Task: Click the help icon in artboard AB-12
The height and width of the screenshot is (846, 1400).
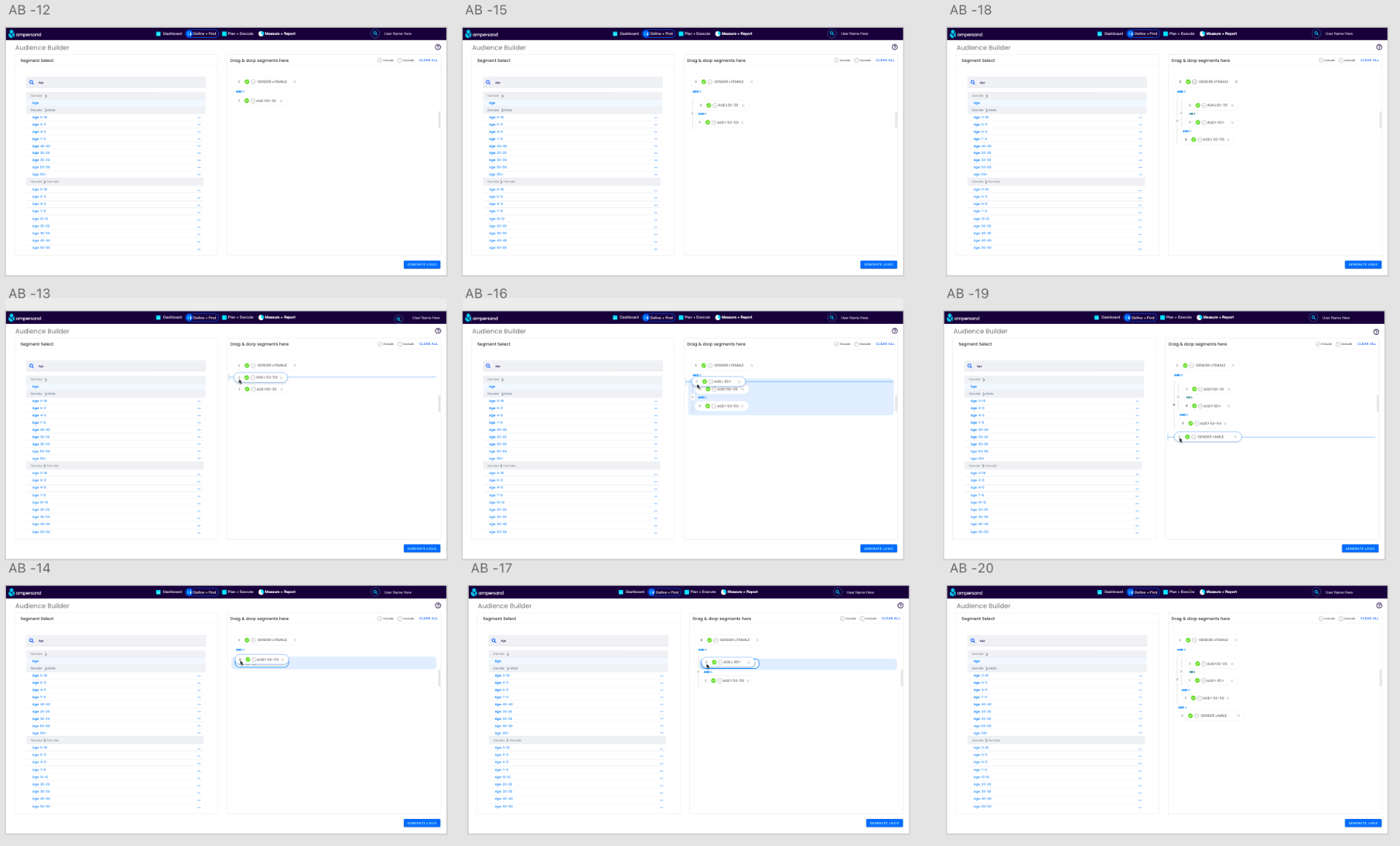Action: 437,47
